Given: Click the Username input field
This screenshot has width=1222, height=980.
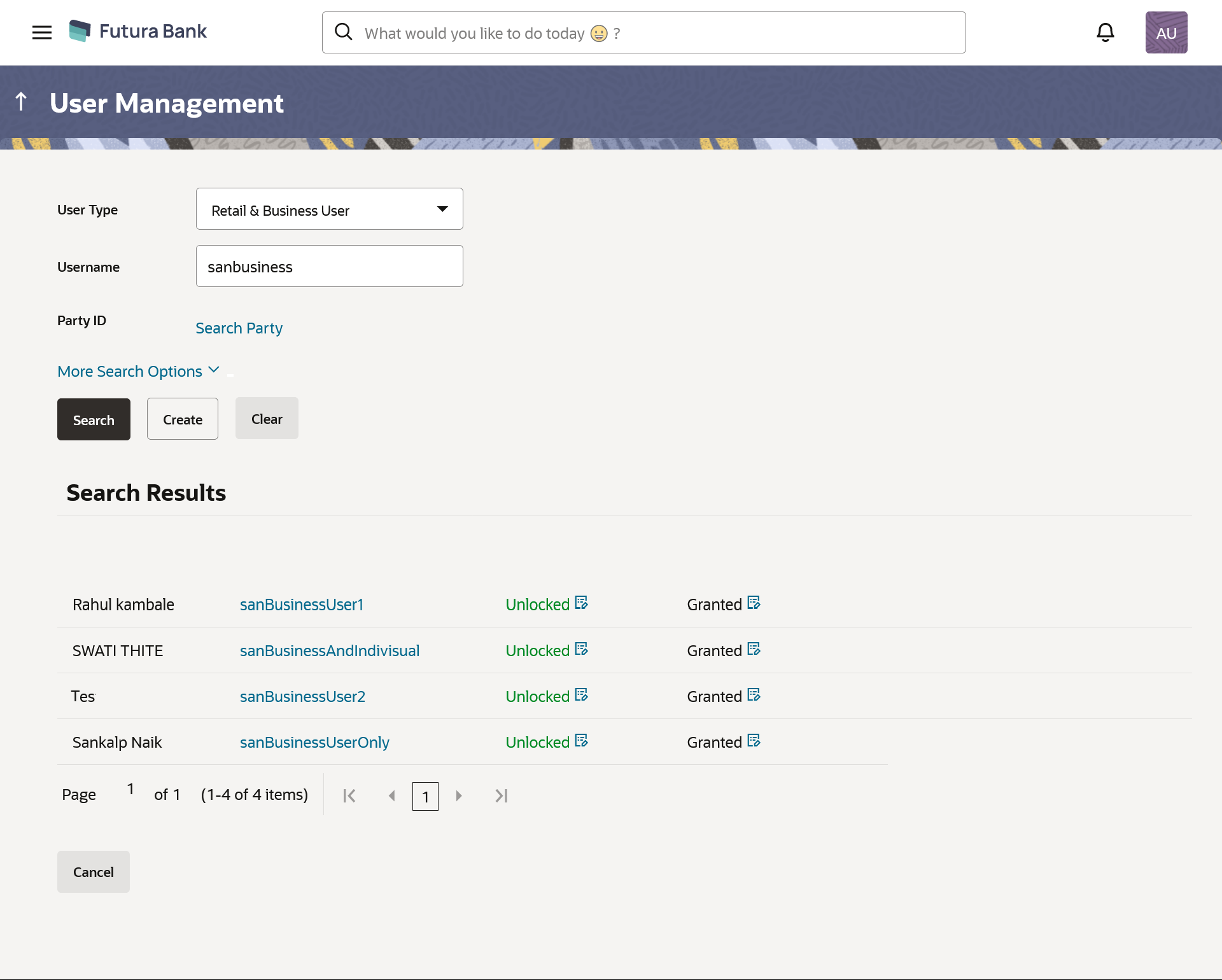Looking at the screenshot, I should 329,266.
